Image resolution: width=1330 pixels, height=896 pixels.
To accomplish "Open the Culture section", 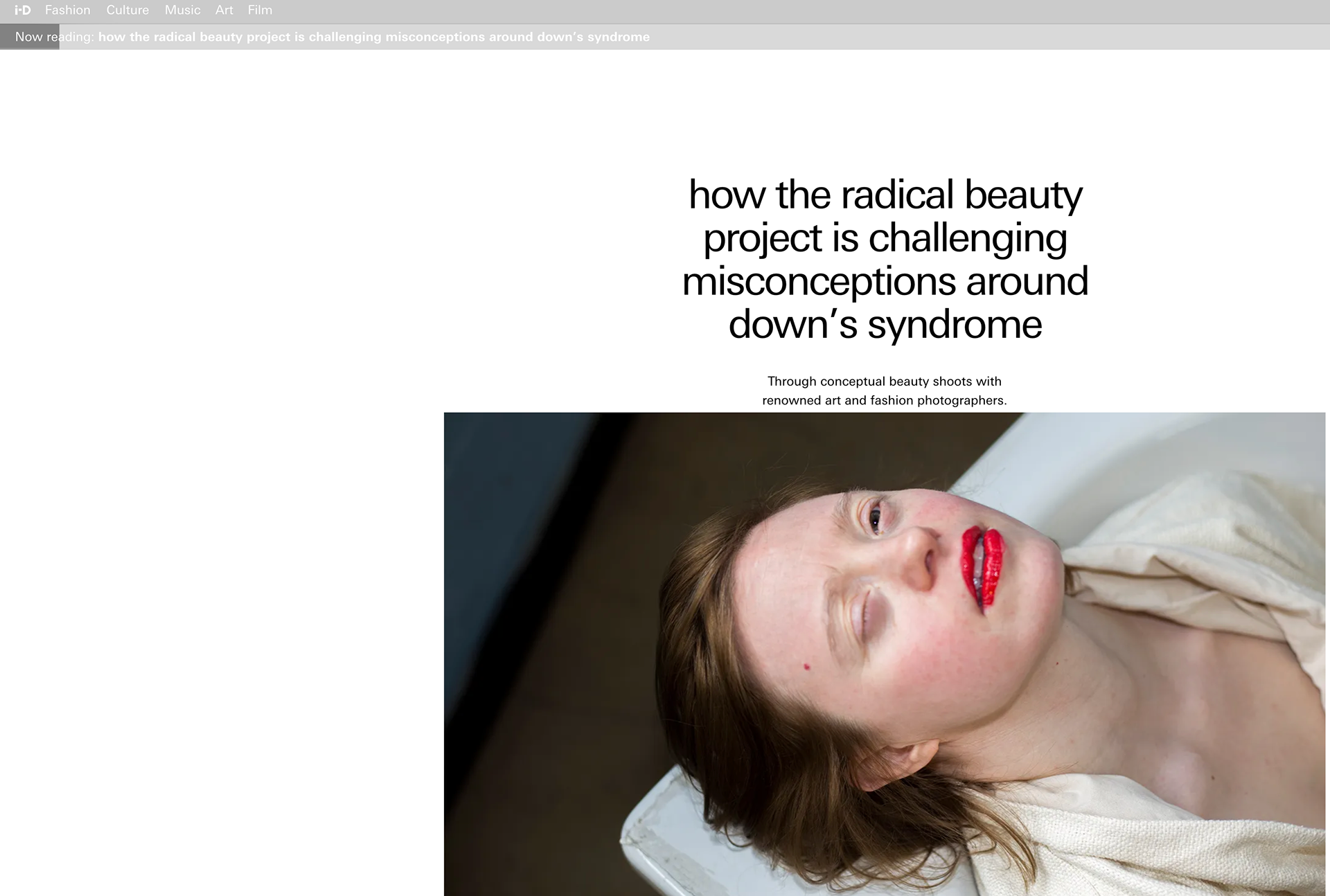I will [127, 10].
